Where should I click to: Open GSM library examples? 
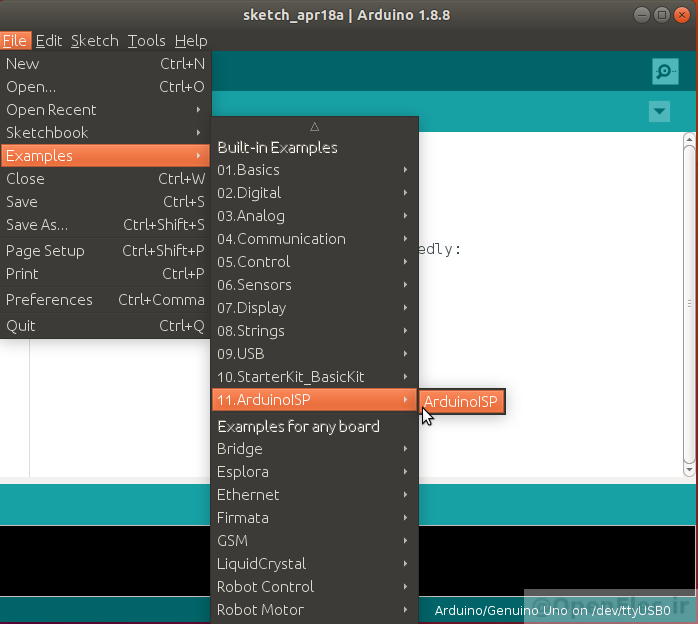point(314,541)
